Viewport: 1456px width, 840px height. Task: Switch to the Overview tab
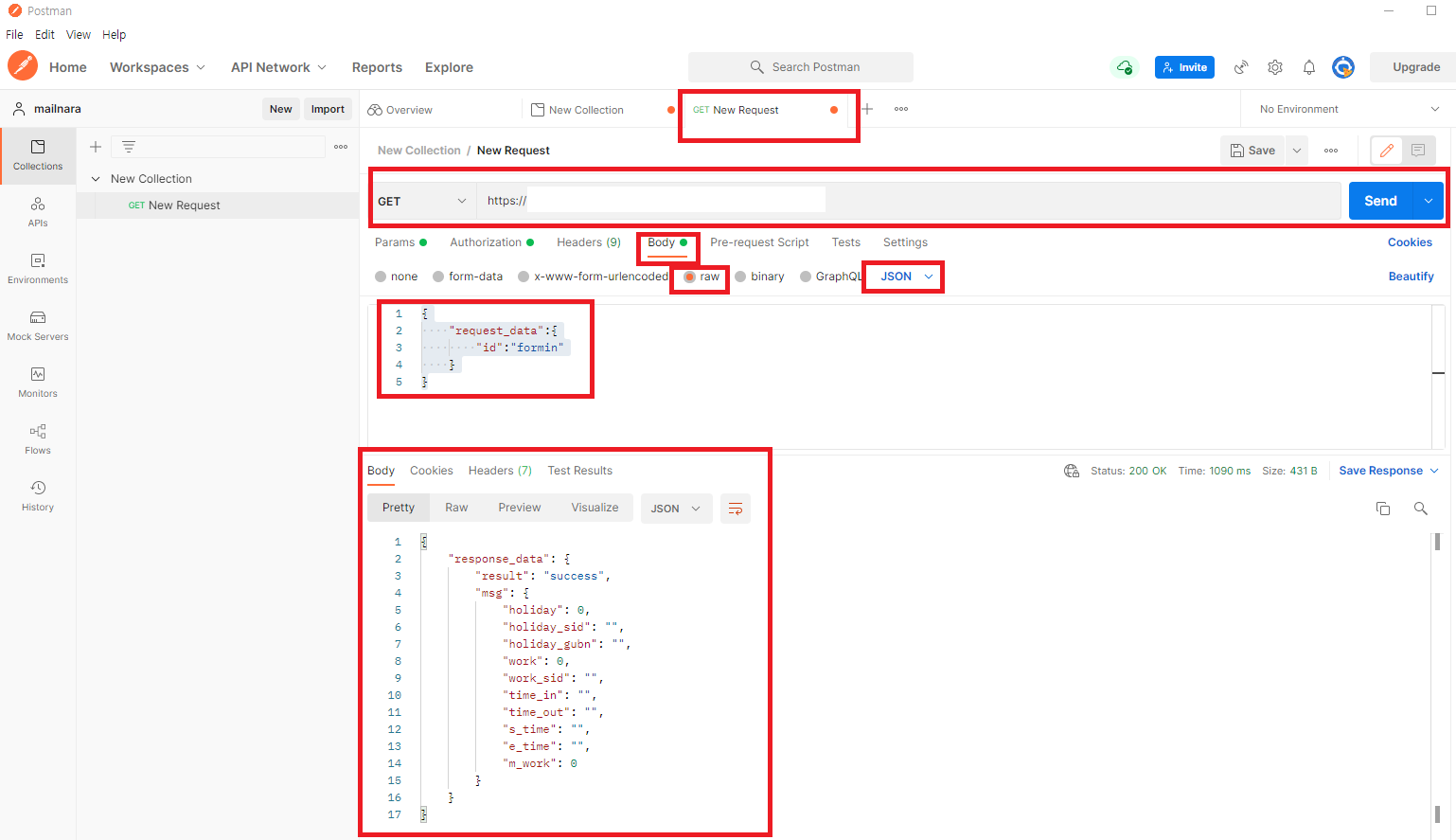coord(400,110)
